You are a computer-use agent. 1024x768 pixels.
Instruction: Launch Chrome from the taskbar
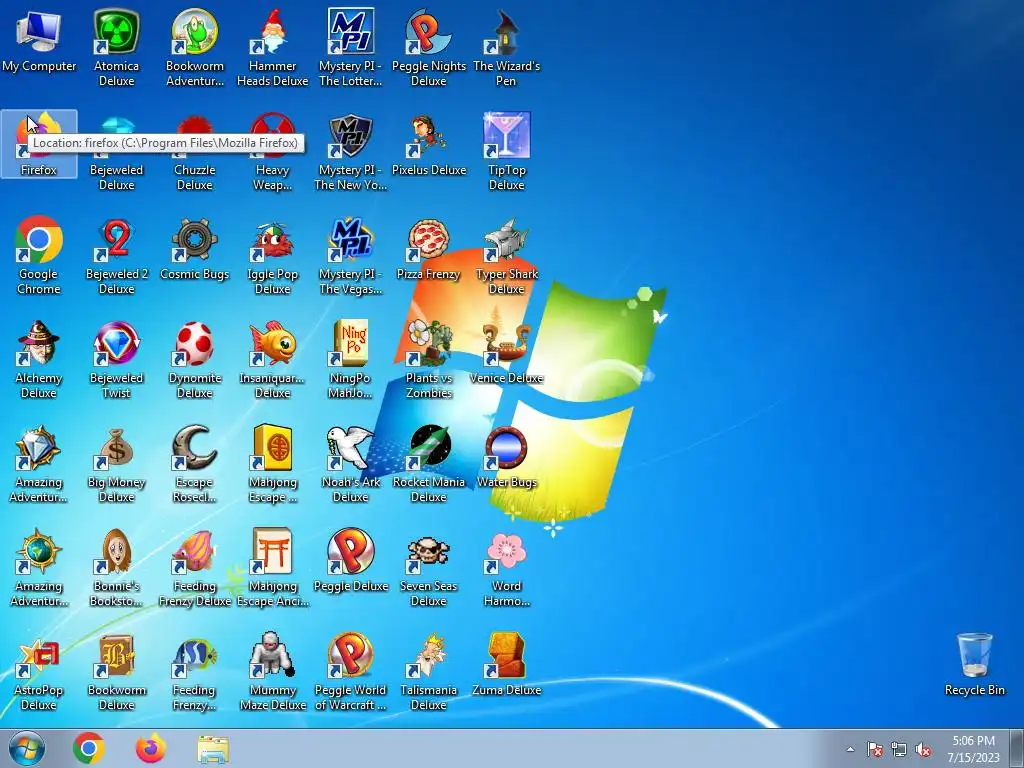(x=89, y=748)
